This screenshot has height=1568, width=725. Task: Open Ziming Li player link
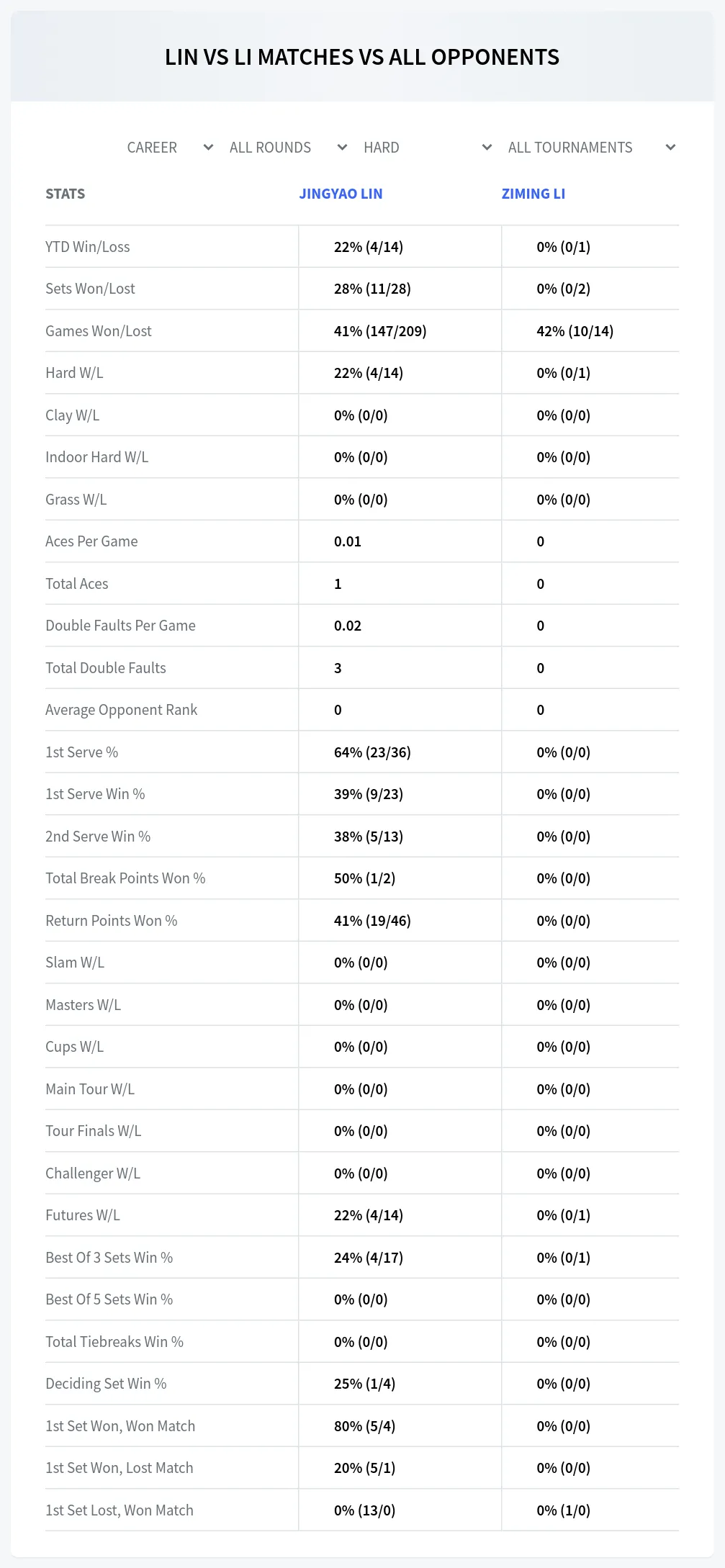click(533, 194)
